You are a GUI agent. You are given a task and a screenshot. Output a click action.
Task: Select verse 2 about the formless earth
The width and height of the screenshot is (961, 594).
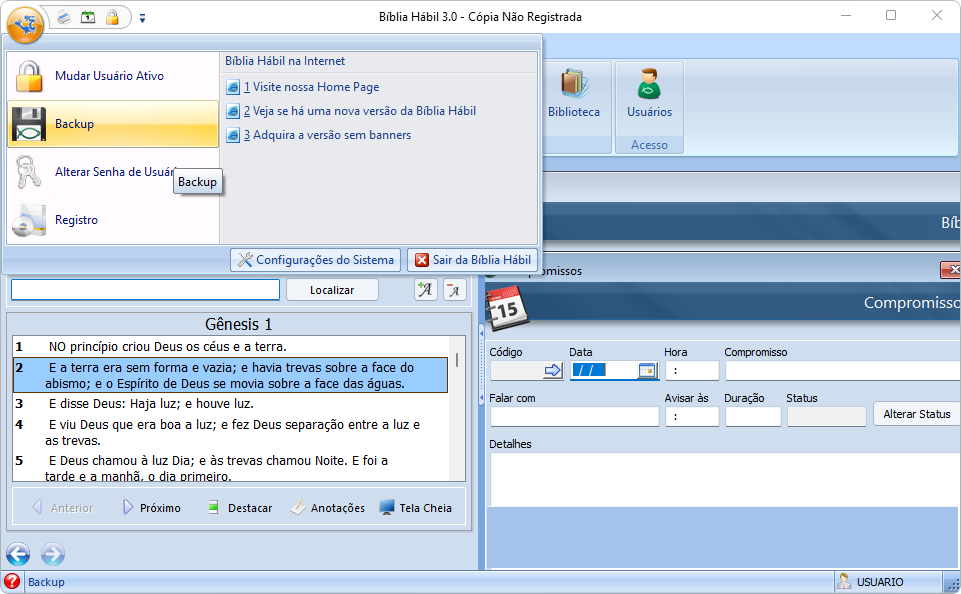point(230,375)
